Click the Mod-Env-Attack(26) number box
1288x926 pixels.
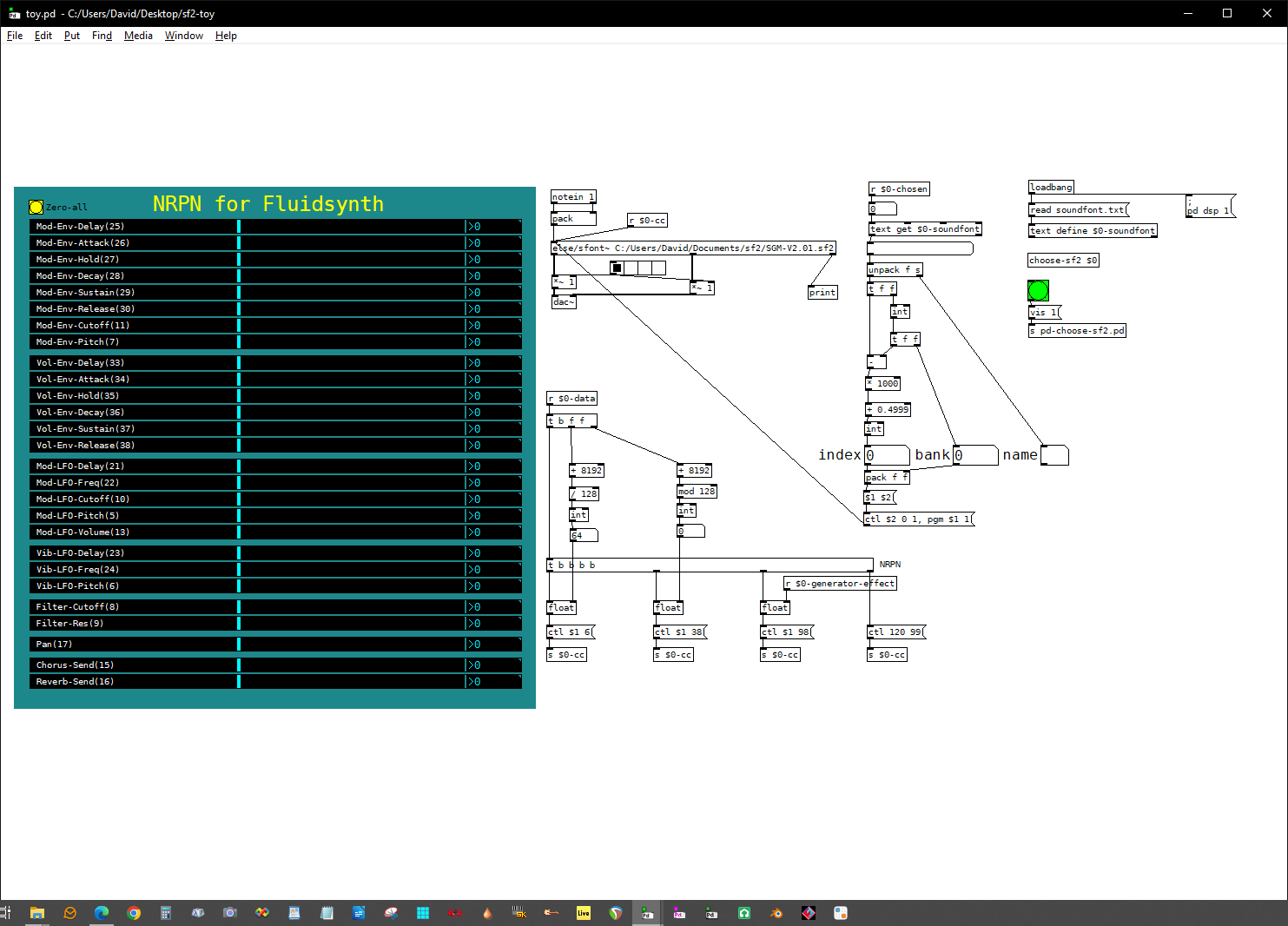[x=493, y=243]
